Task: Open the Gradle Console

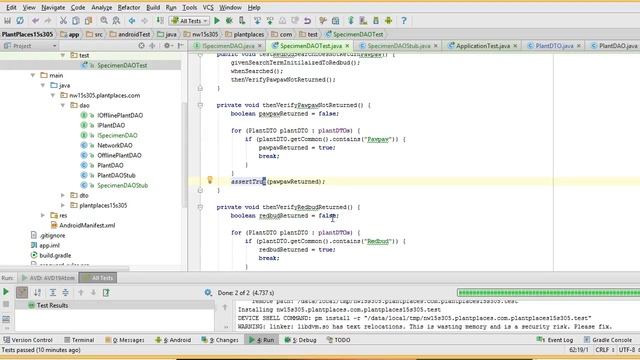Action: click(608, 340)
